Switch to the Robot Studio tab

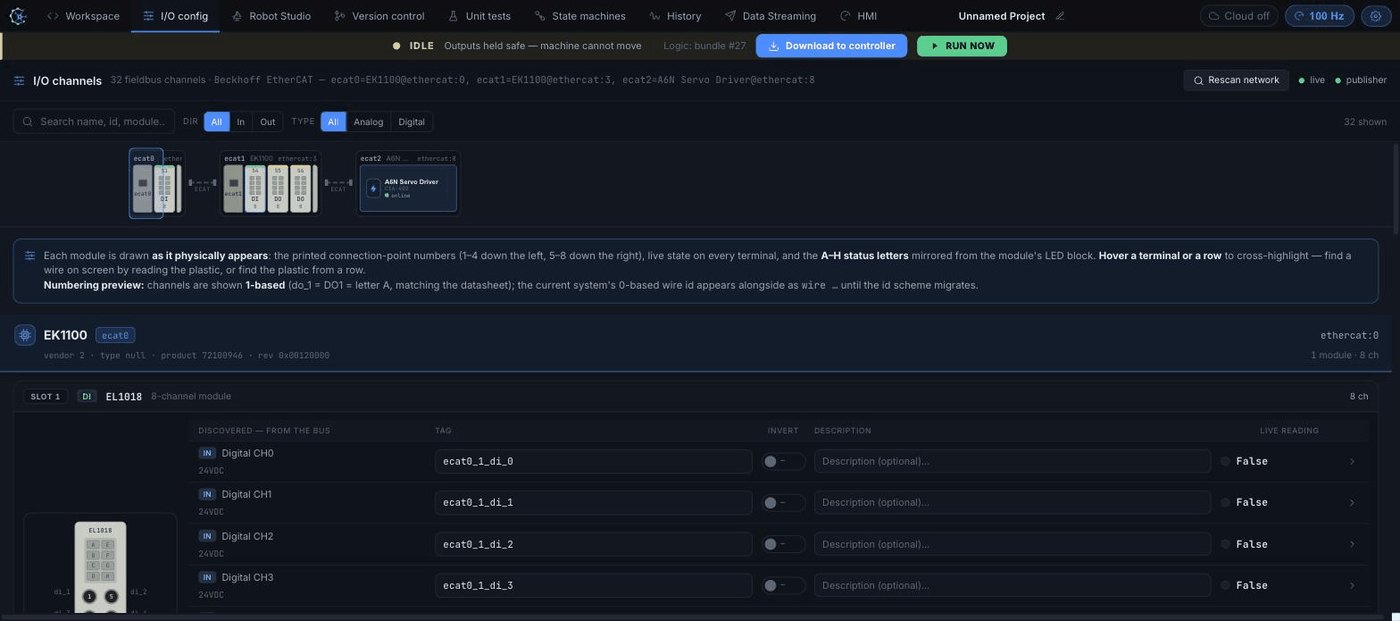click(270, 16)
